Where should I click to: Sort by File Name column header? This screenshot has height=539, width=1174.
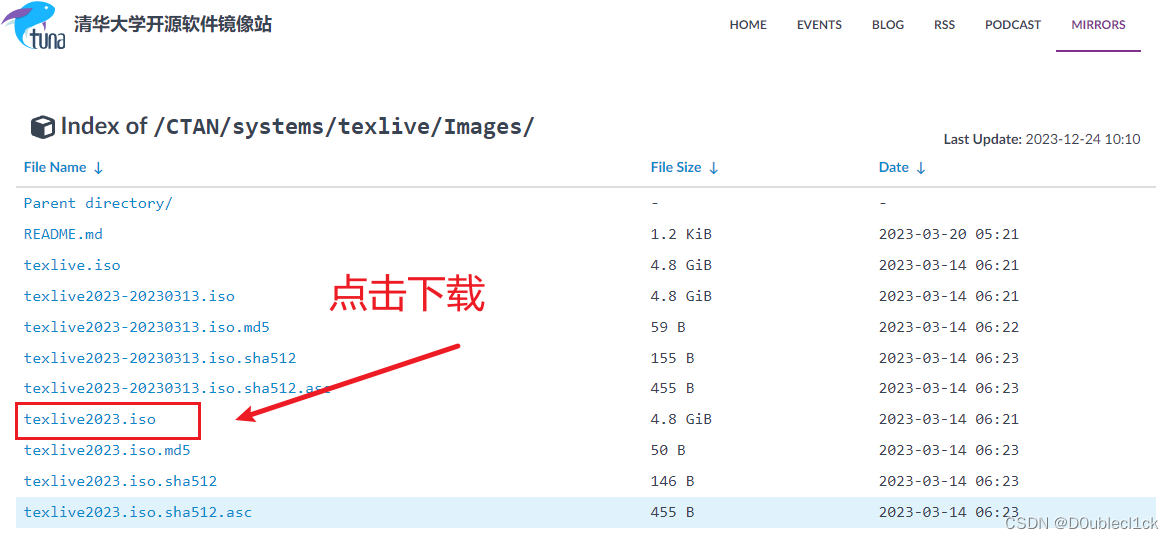click(64, 168)
